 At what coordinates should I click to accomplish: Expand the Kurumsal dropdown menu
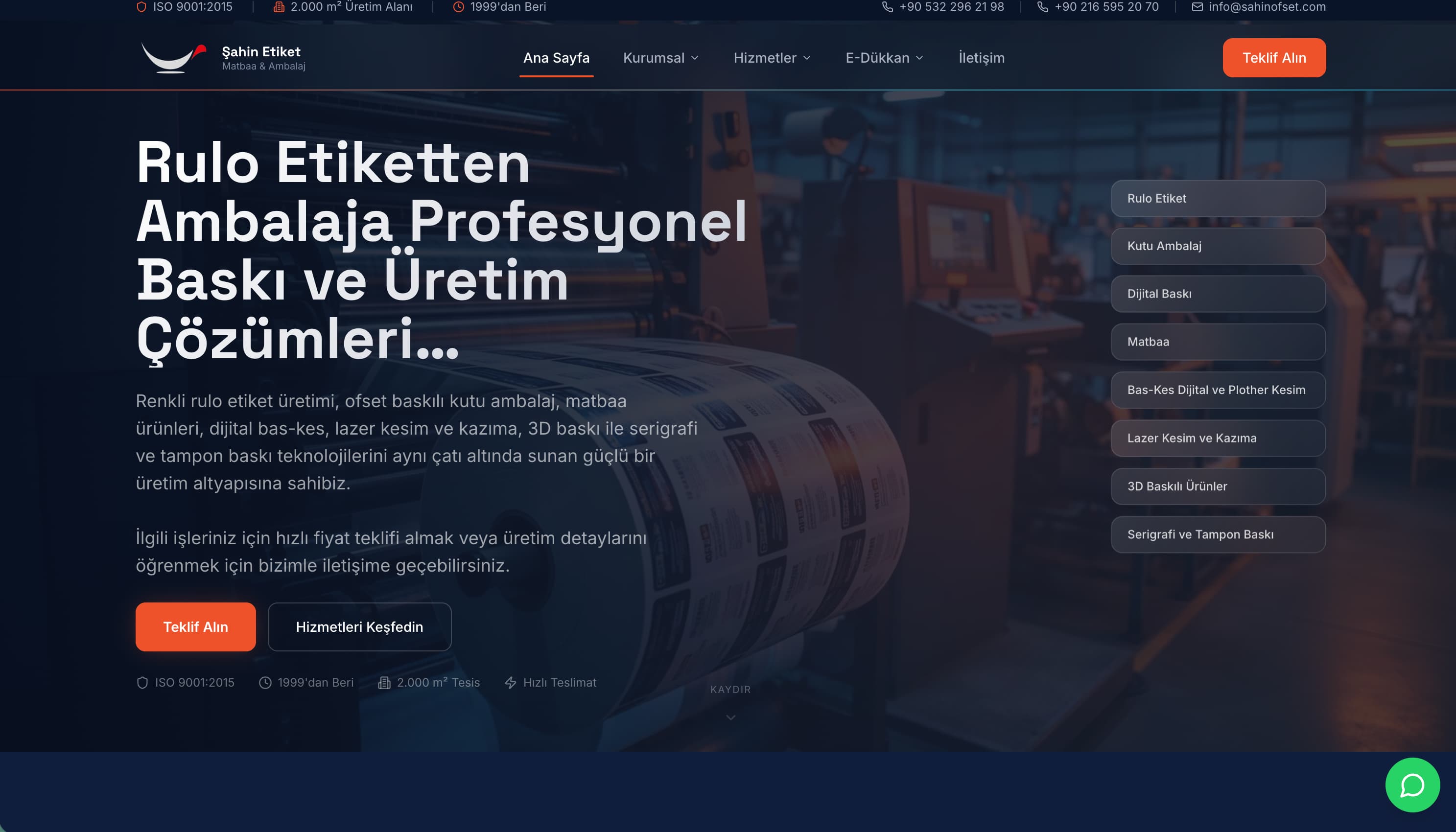tap(660, 58)
